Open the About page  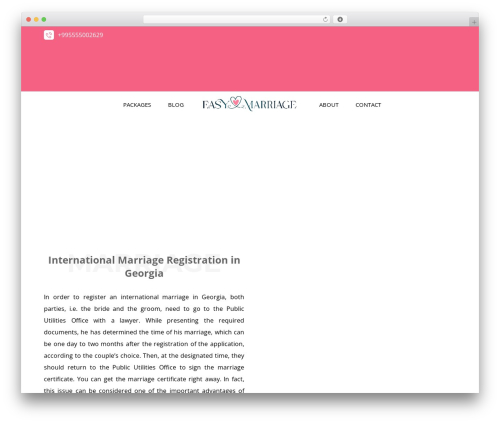pyautogui.click(x=329, y=105)
